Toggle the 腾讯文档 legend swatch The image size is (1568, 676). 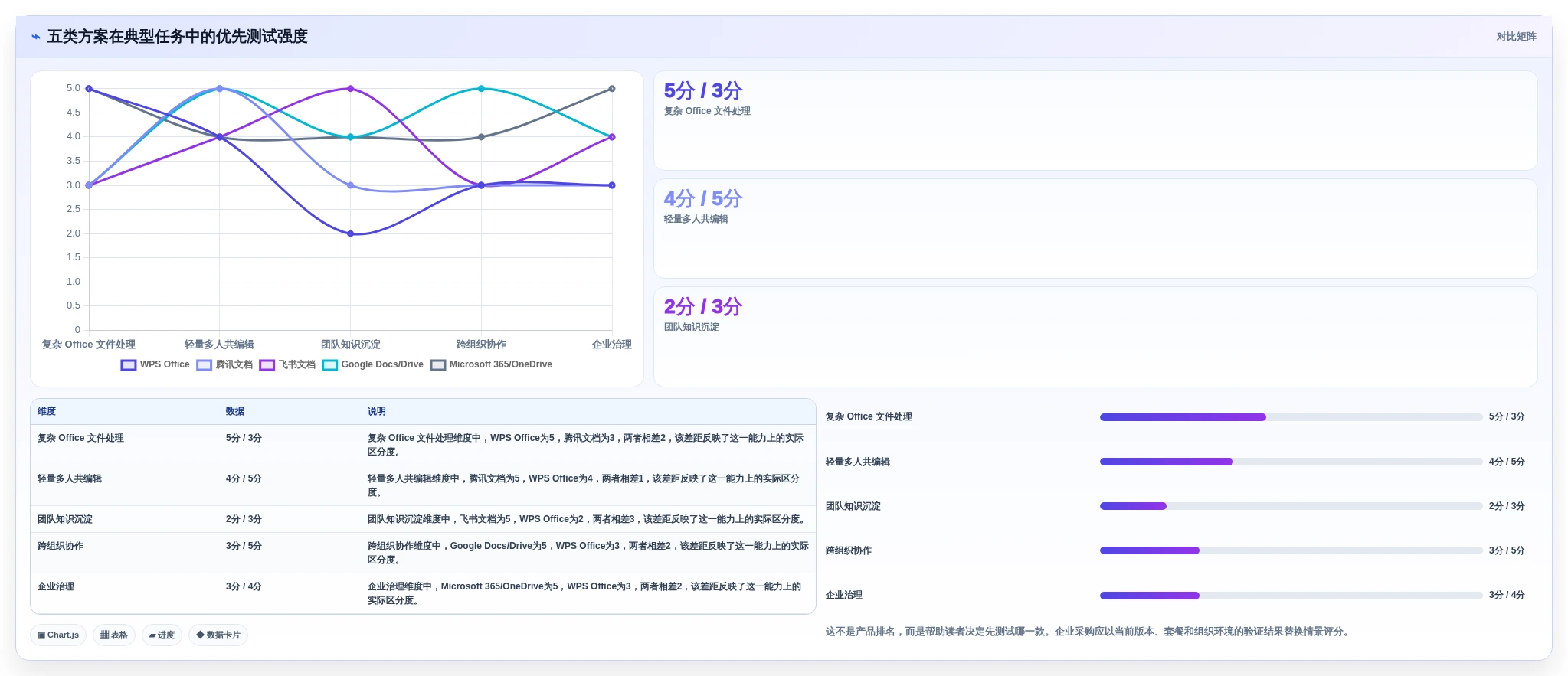204,365
